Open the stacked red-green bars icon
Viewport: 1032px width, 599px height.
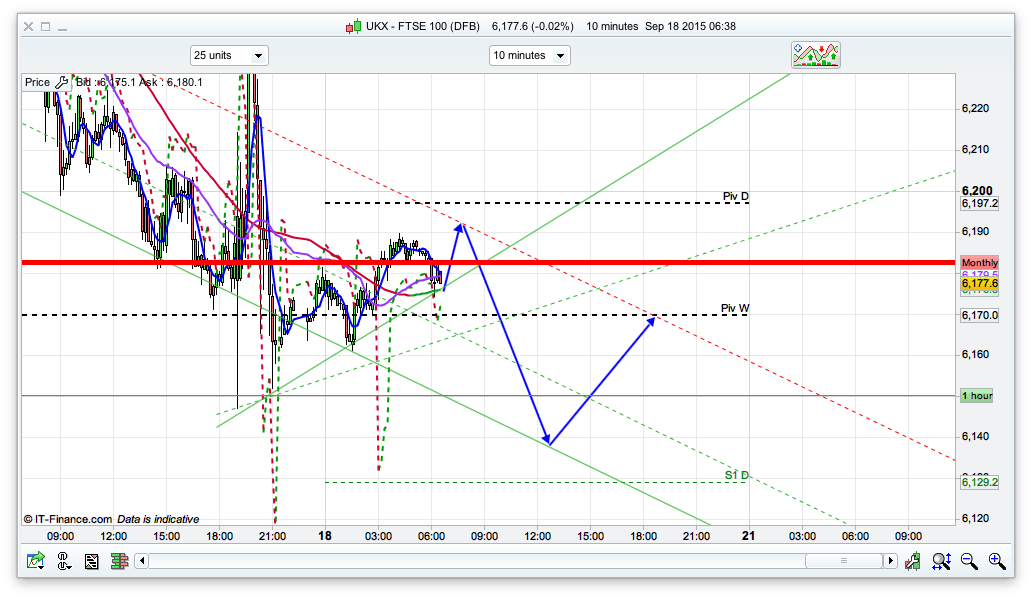[x=119, y=562]
